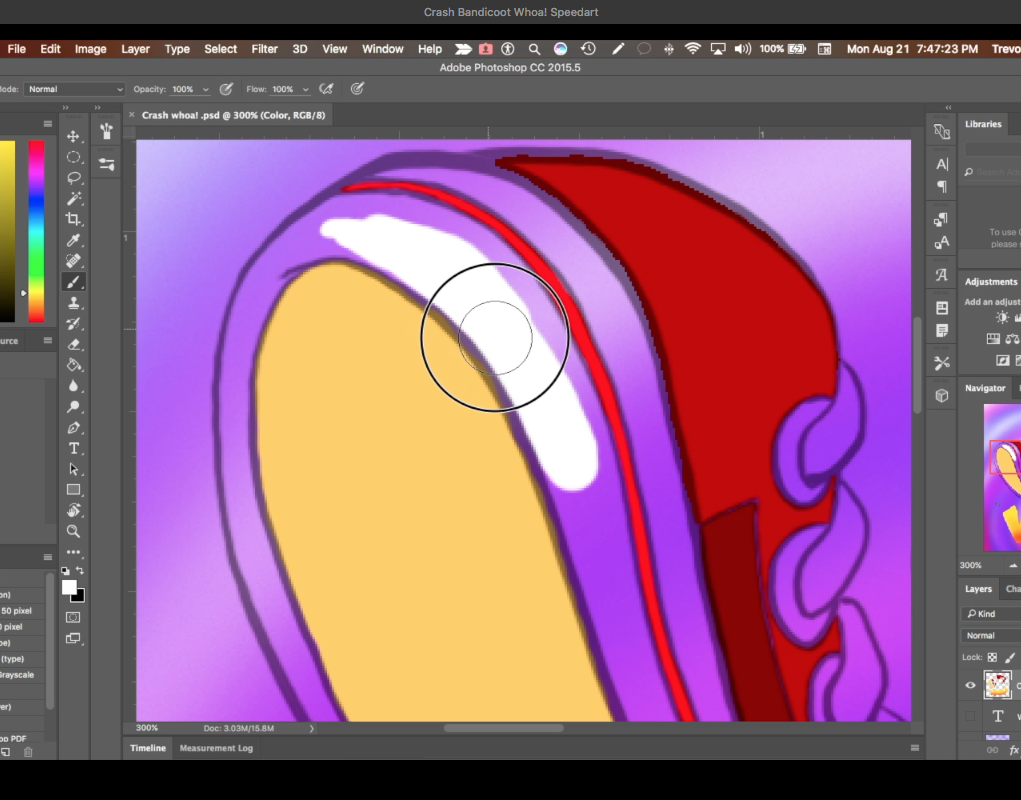Select the Magic Wand tool
The height and width of the screenshot is (800, 1021).
[x=74, y=199]
